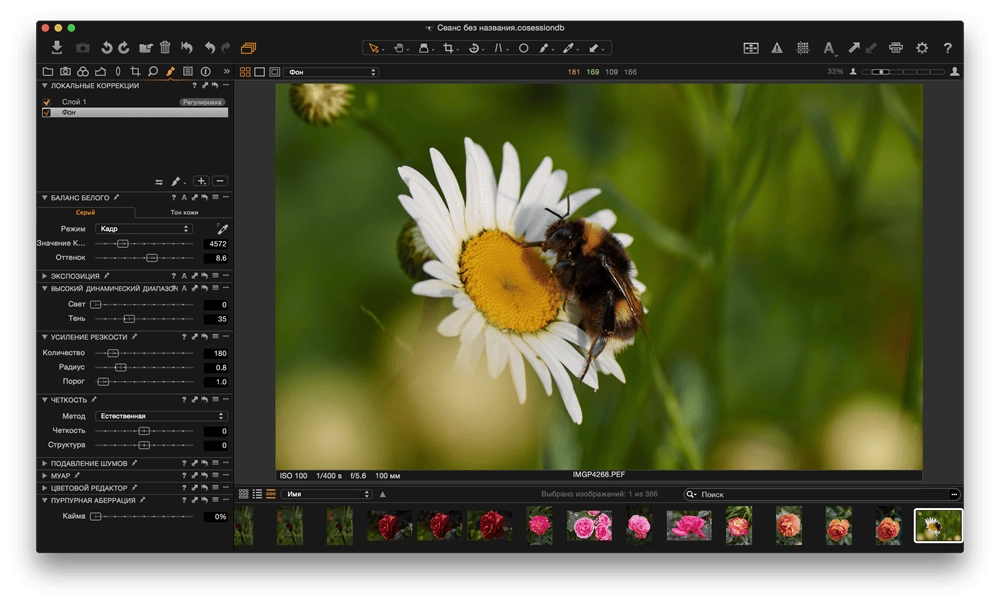
Task: Open the Metadata info tool tab
Action: click(x=205, y=71)
